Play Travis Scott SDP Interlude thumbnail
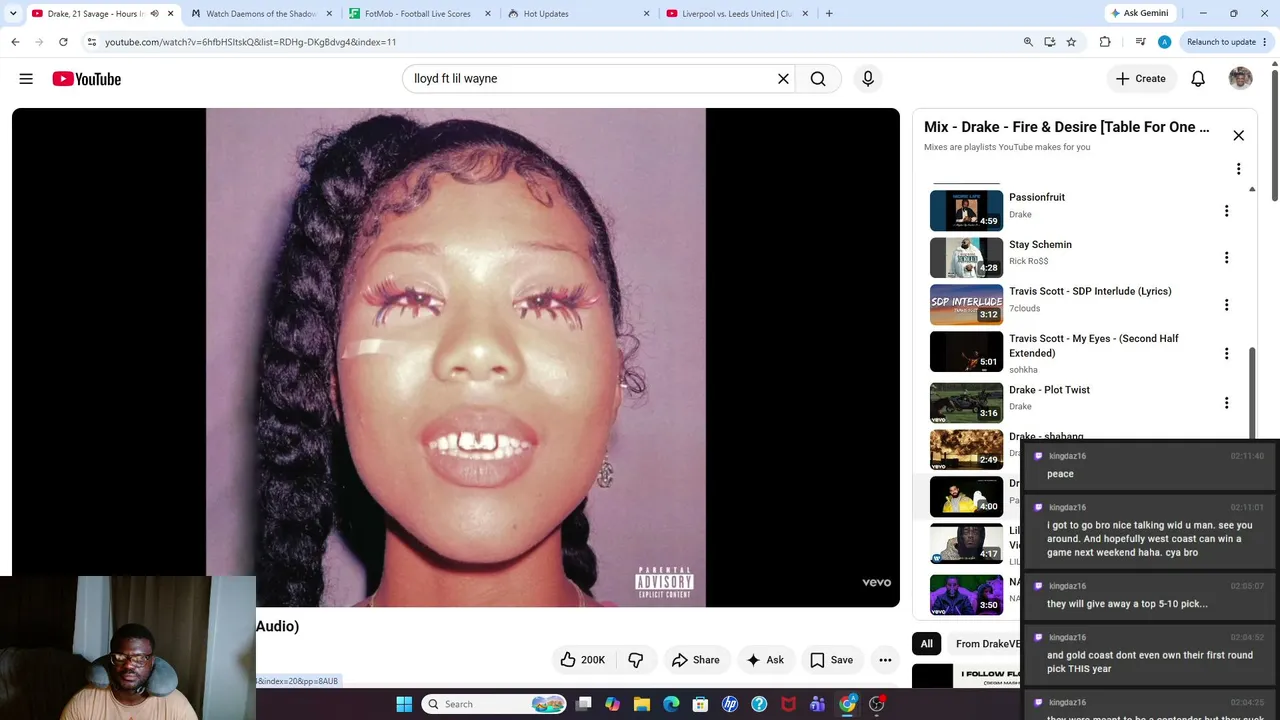 point(966,305)
